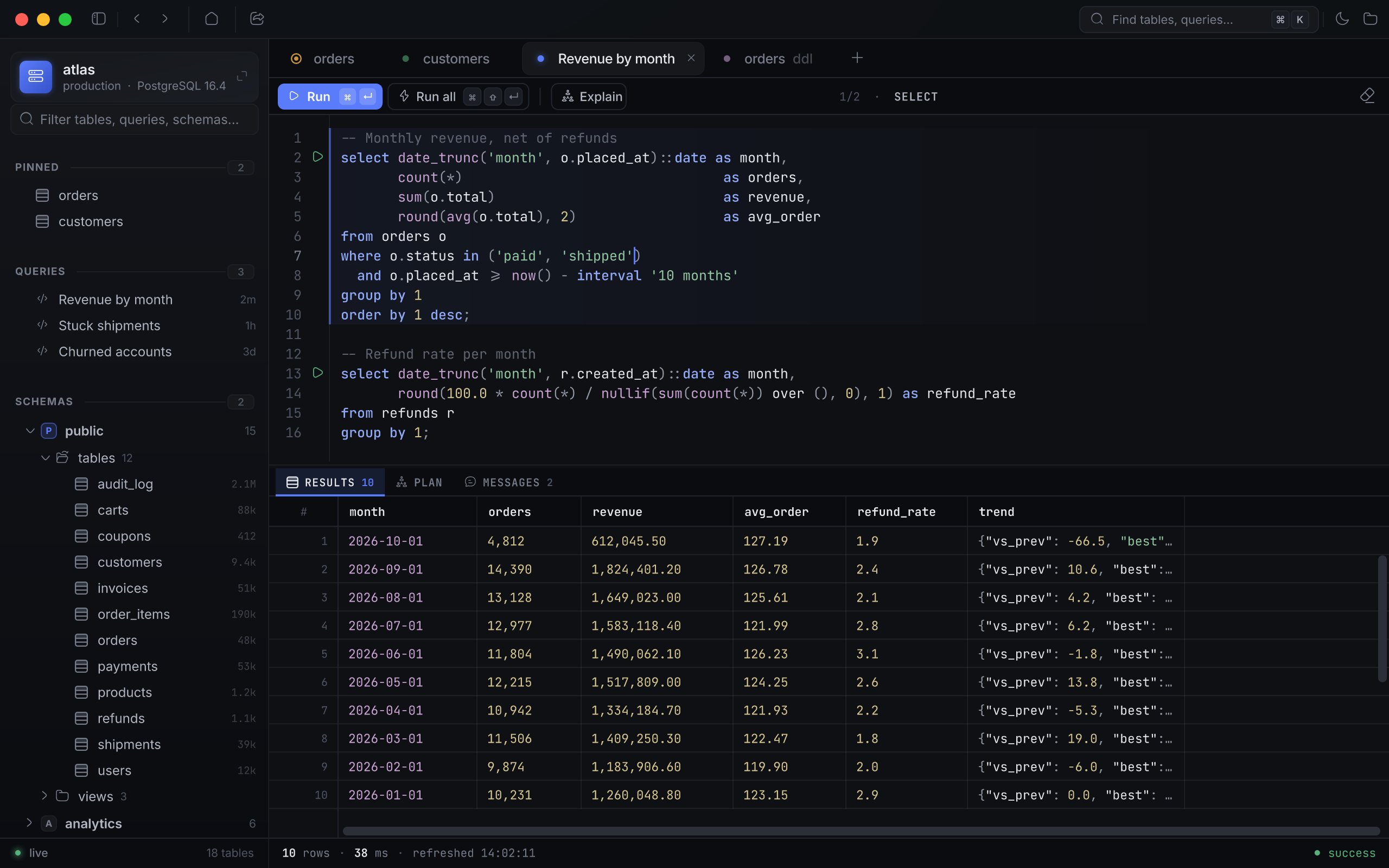1389x868 pixels.
Task: Toggle dark mode with moon icon
Action: click(1342, 19)
